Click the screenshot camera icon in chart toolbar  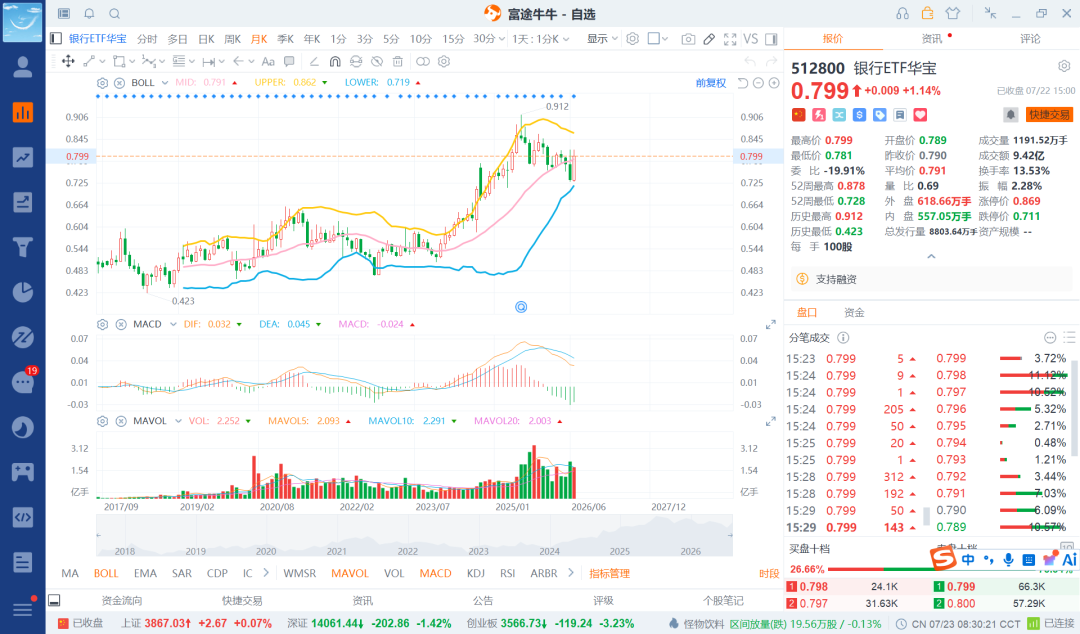pyautogui.click(x=687, y=39)
